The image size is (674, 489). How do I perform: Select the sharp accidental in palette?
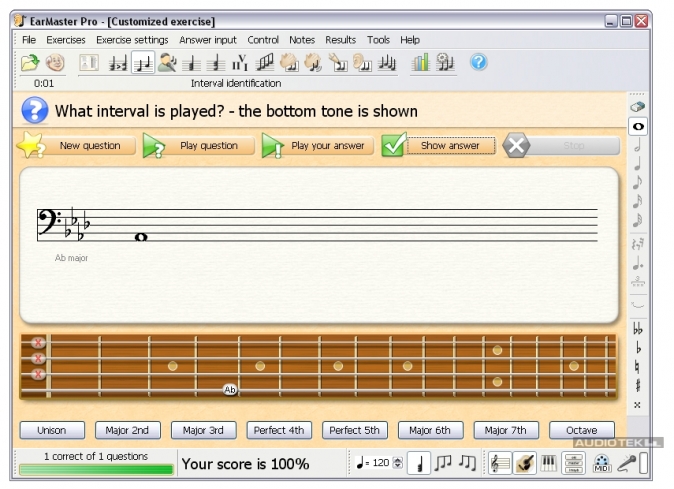click(638, 385)
